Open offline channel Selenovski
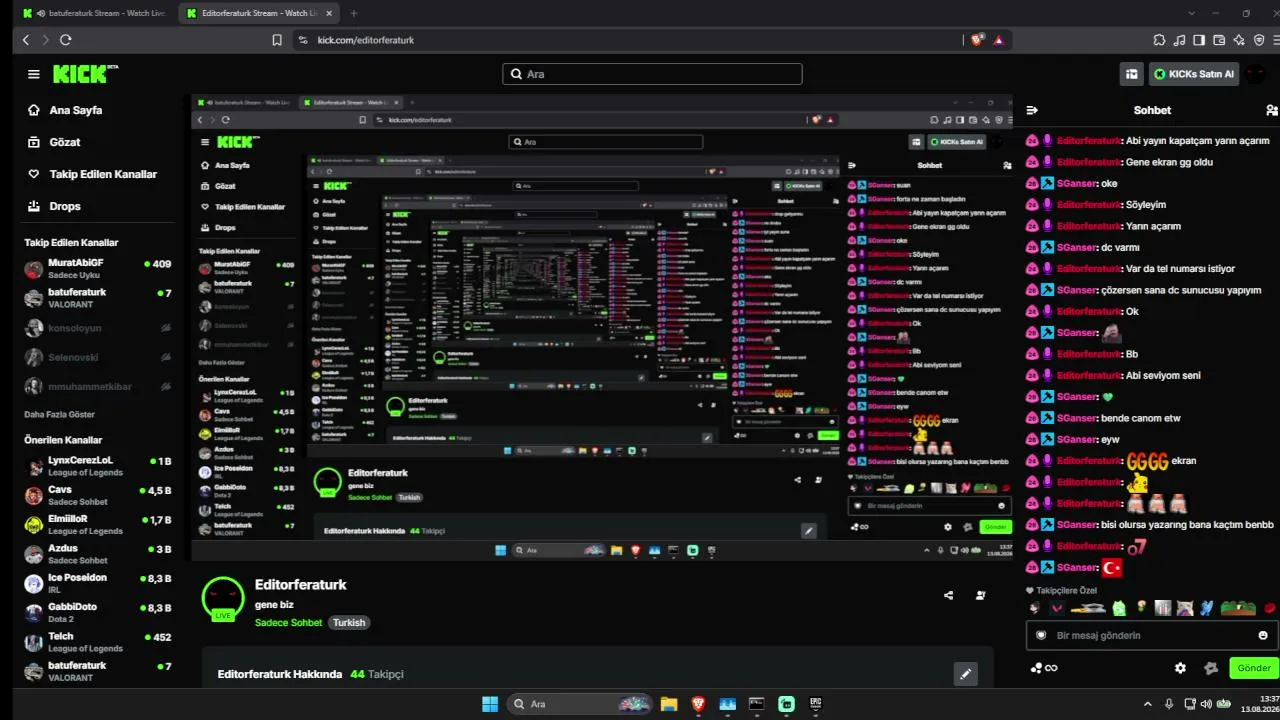Screen dimensions: 1280x720 coord(98,357)
